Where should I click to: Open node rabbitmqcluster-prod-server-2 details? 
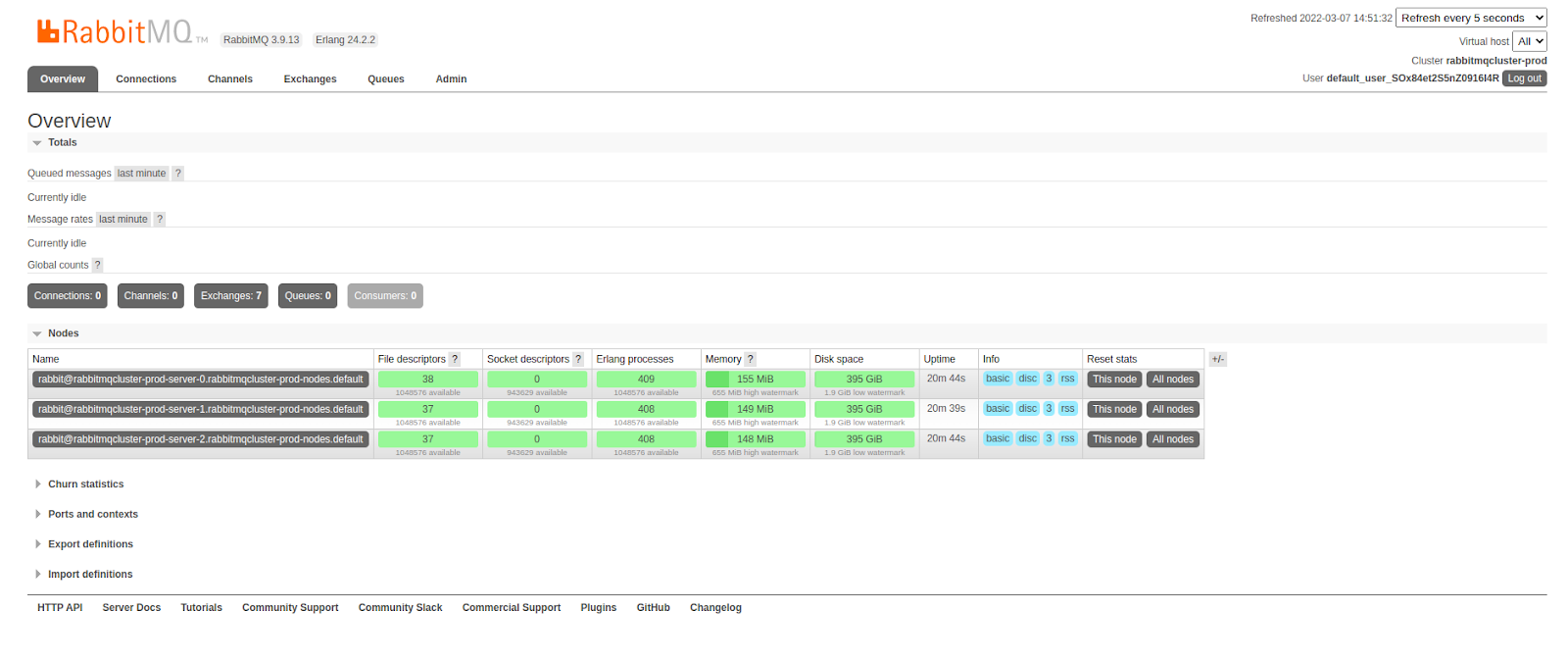(201, 439)
